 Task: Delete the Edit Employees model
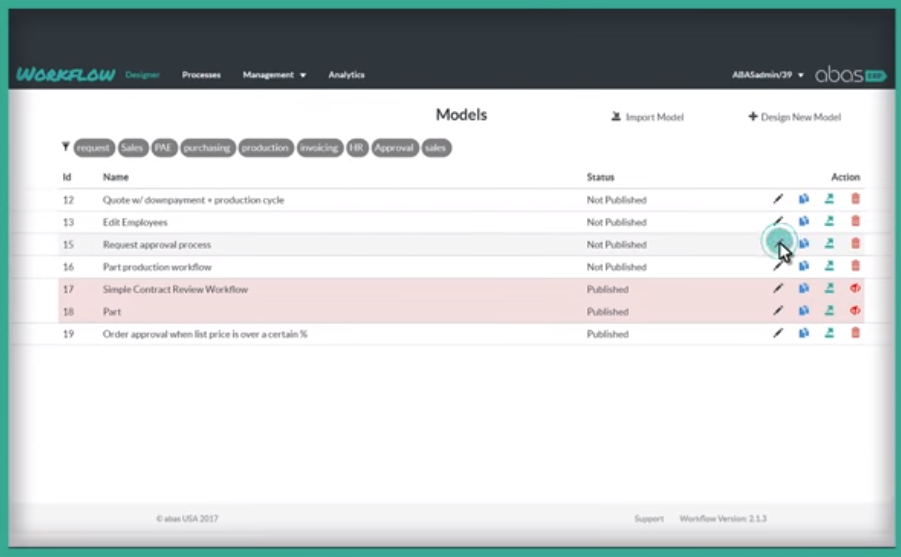coord(855,221)
